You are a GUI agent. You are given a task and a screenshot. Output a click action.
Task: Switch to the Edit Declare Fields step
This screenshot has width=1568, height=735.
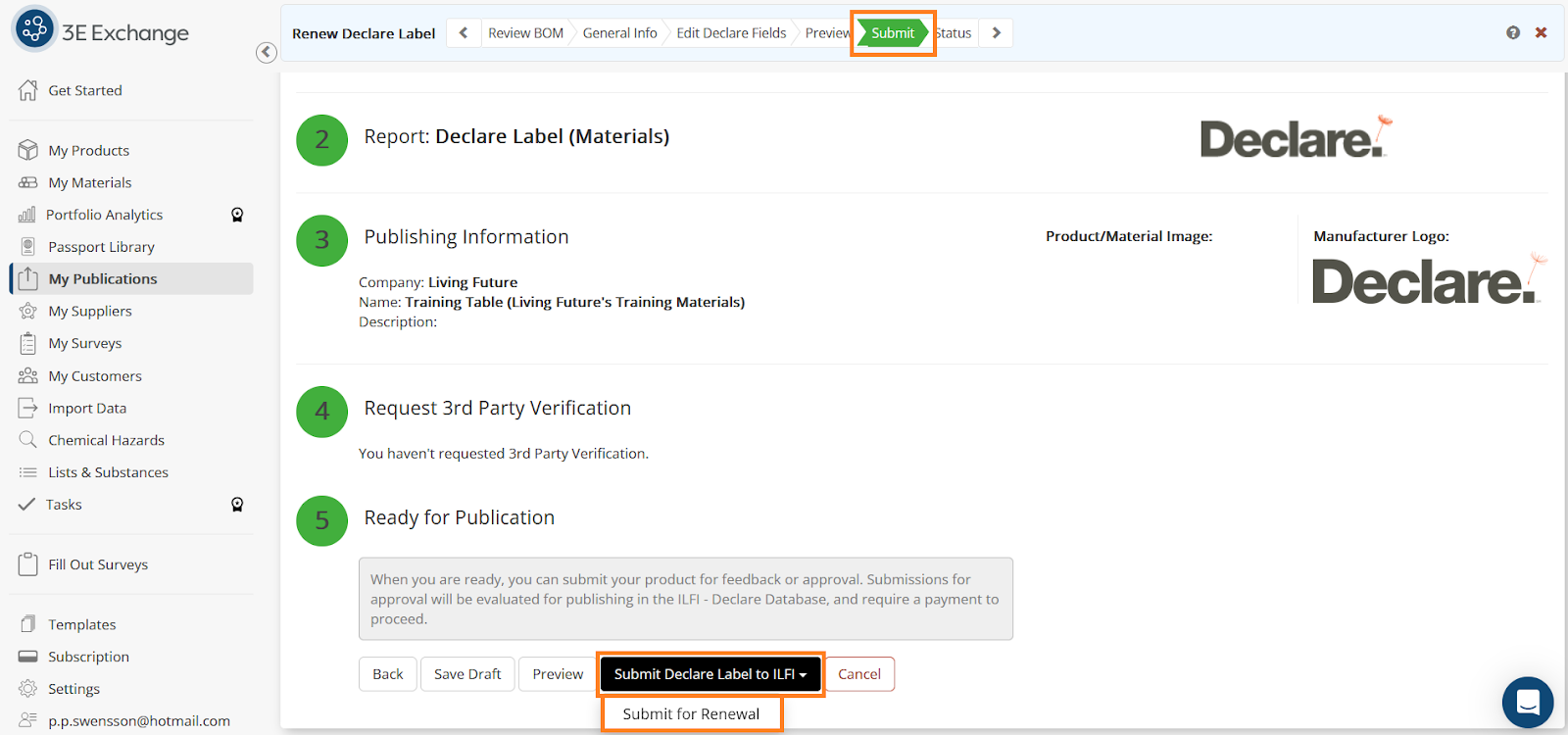(731, 32)
